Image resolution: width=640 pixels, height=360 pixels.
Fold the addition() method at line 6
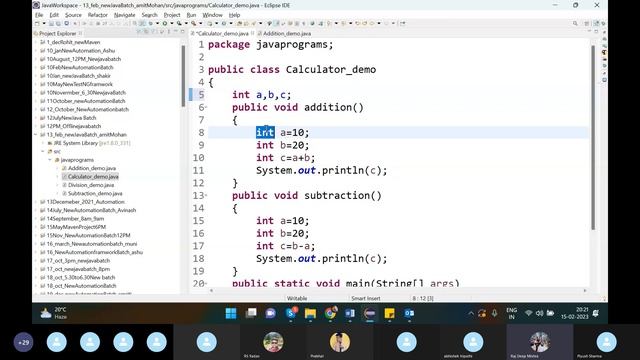point(206,107)
